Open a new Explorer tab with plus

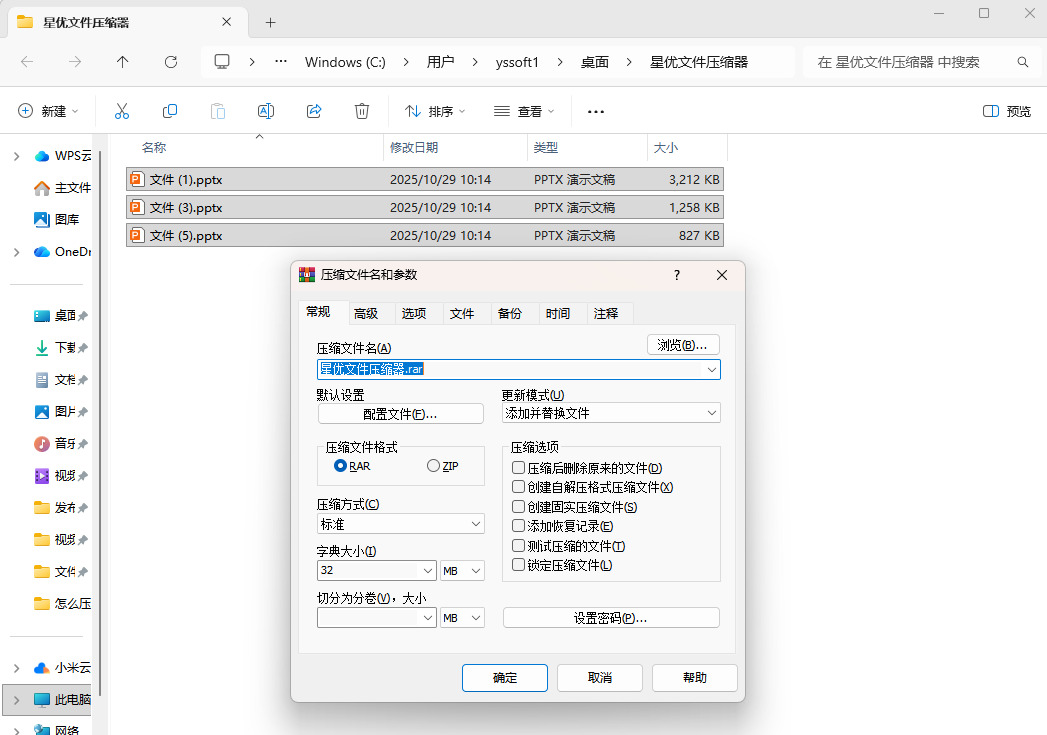(270, 23)
